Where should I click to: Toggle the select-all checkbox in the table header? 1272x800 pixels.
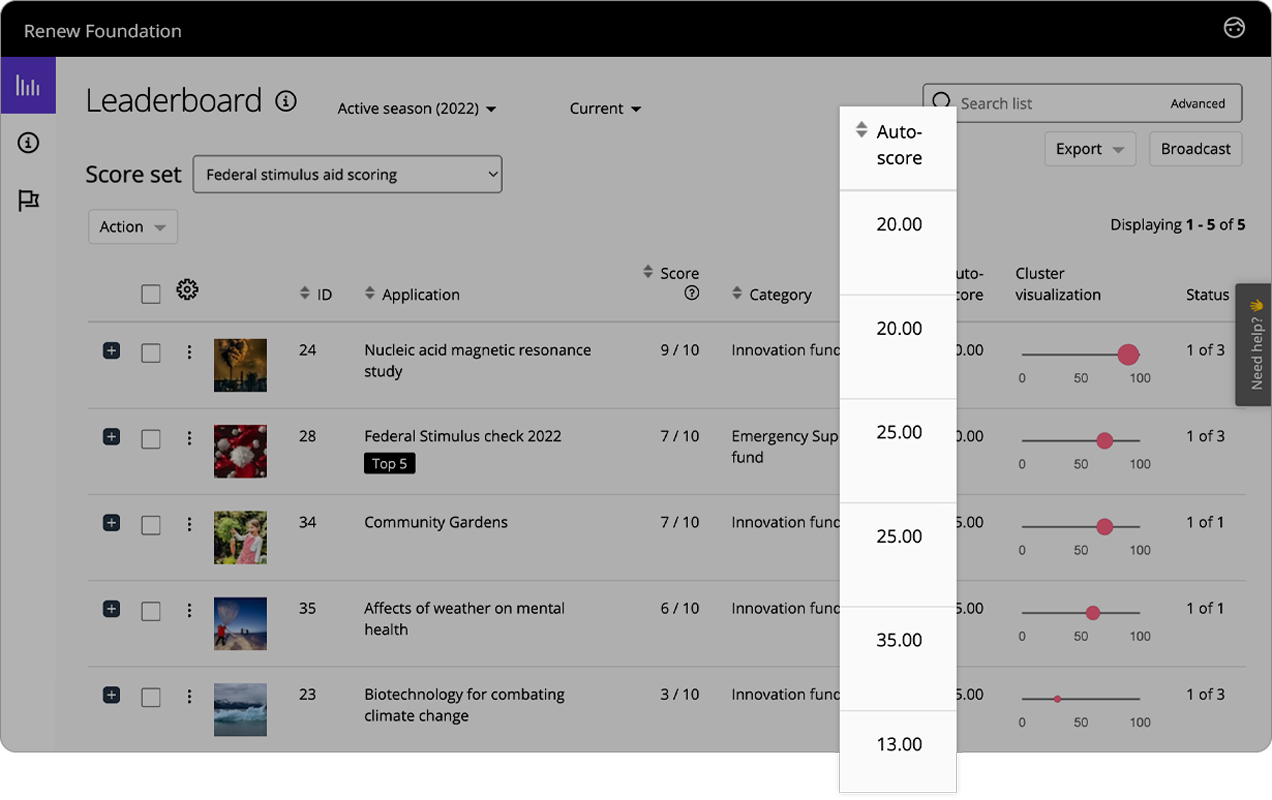(x=151, y=294)
